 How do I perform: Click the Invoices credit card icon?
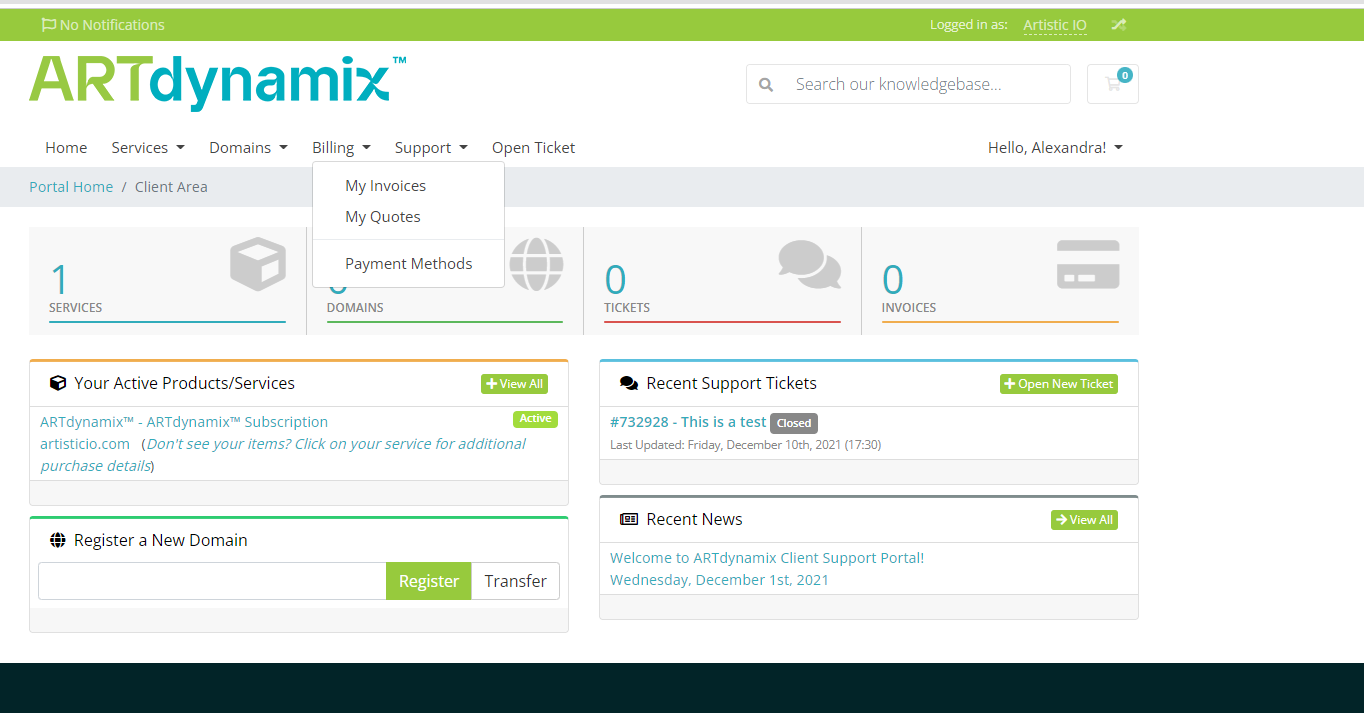1088,264
